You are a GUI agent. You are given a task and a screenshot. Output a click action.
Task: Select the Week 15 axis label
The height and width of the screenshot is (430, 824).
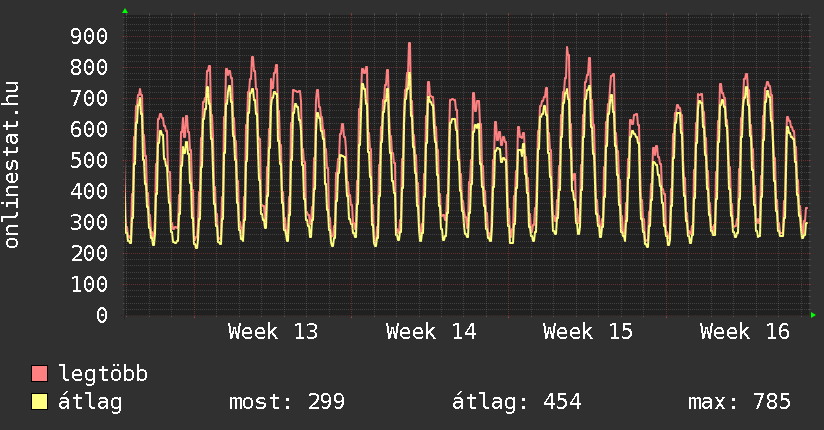587,332
